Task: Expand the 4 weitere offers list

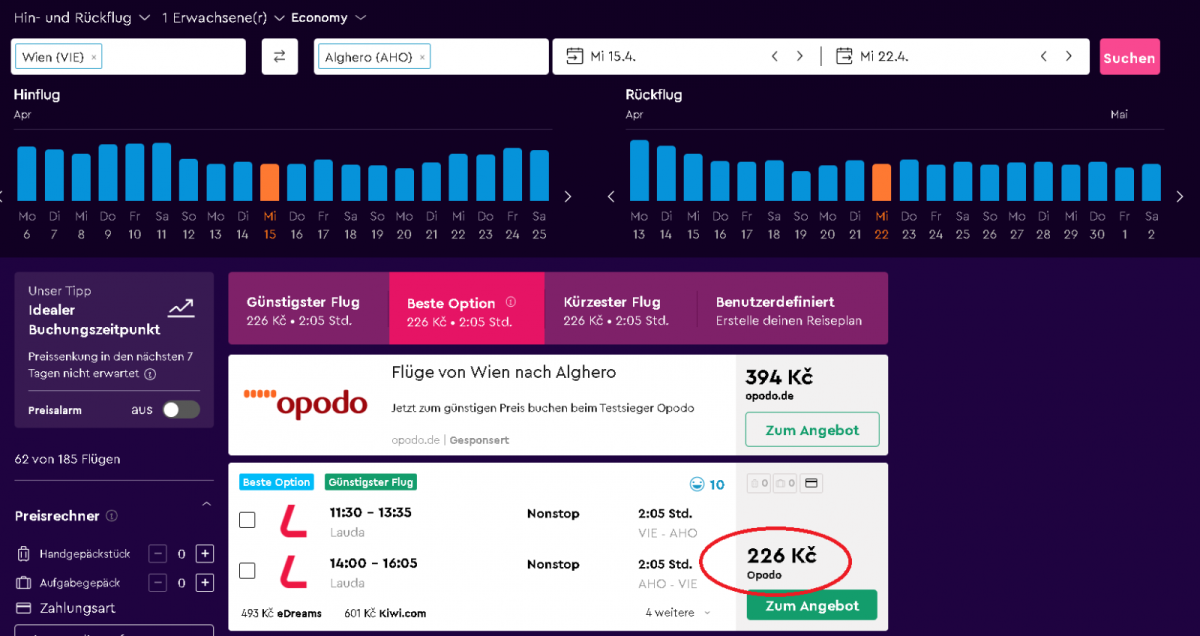Action: [678, 613]
